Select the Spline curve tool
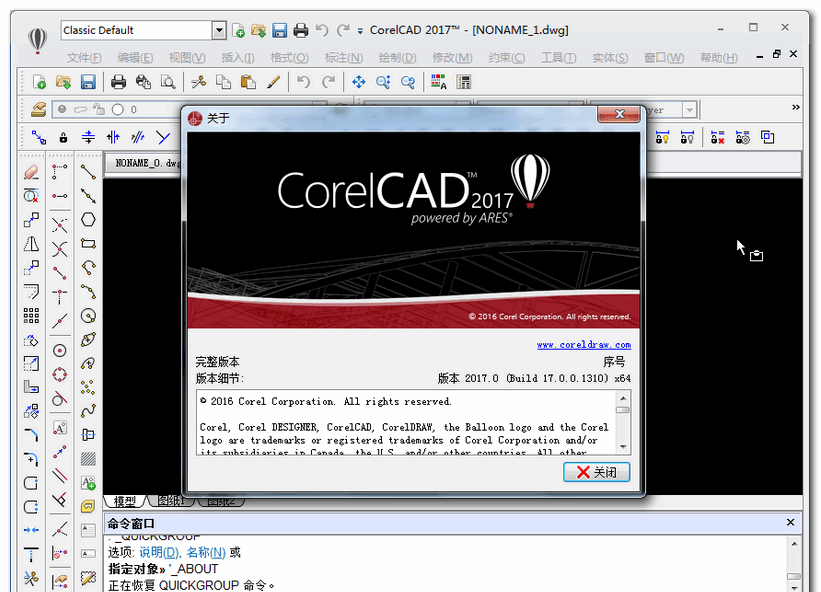The image size is (821, 592). coord(88,411)
